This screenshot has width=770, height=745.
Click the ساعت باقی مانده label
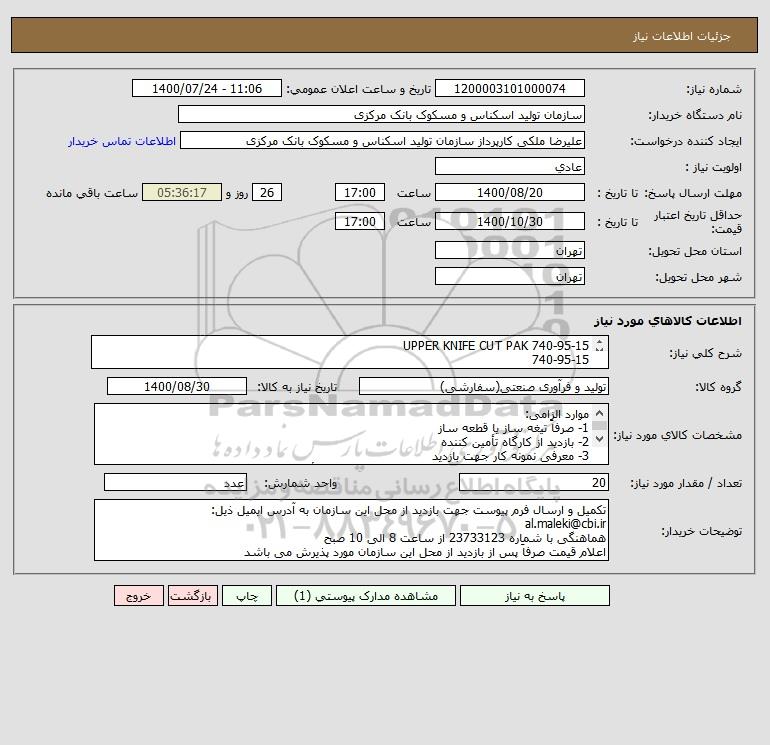click(92, 193)
